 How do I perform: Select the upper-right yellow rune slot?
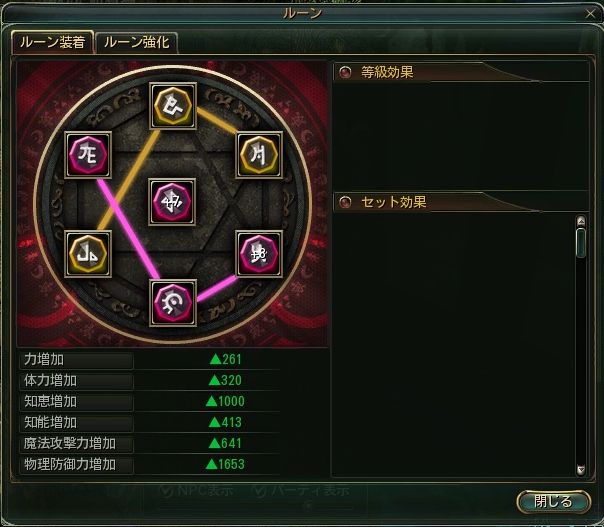point(259,155)
